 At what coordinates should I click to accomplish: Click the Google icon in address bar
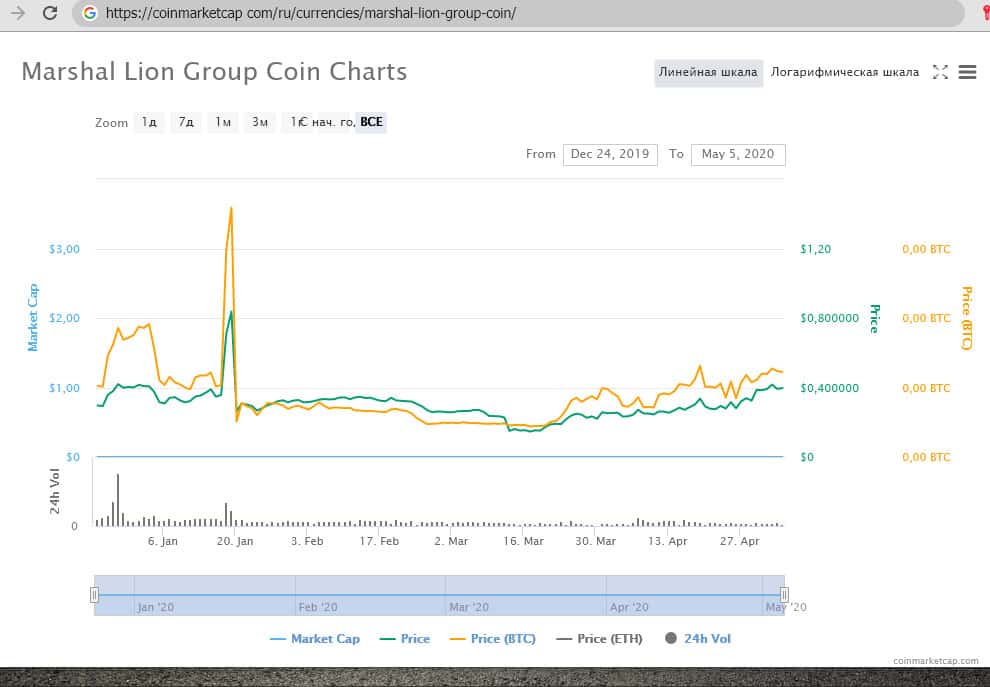tap(90, 13)
